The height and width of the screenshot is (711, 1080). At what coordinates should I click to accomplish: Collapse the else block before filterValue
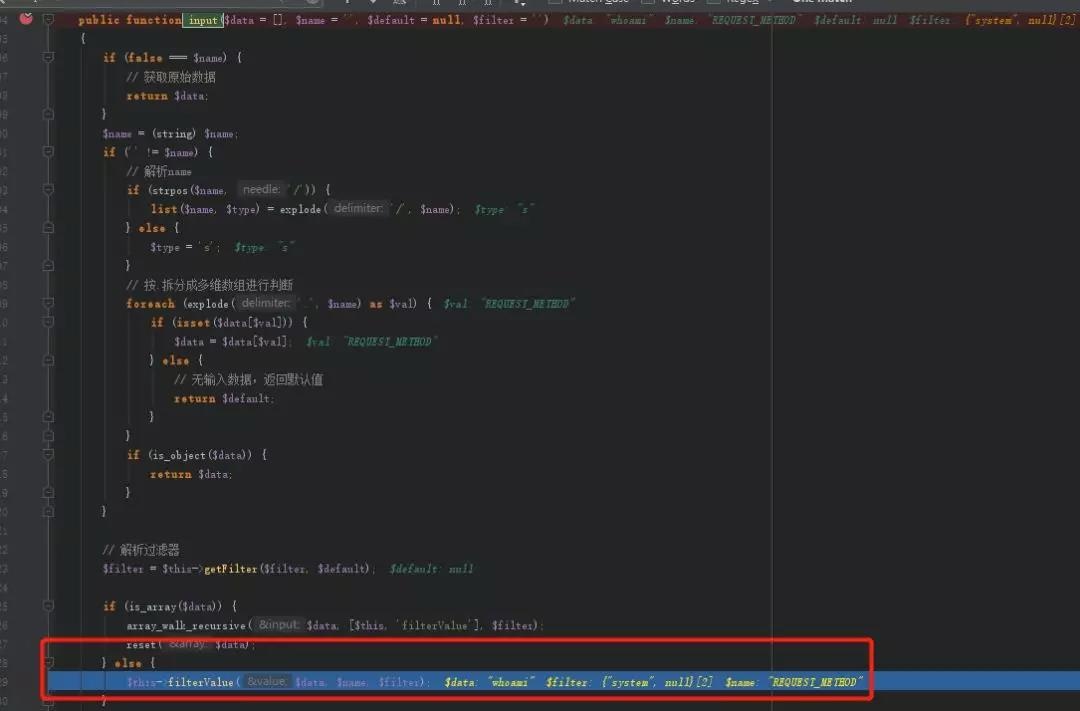48,663
